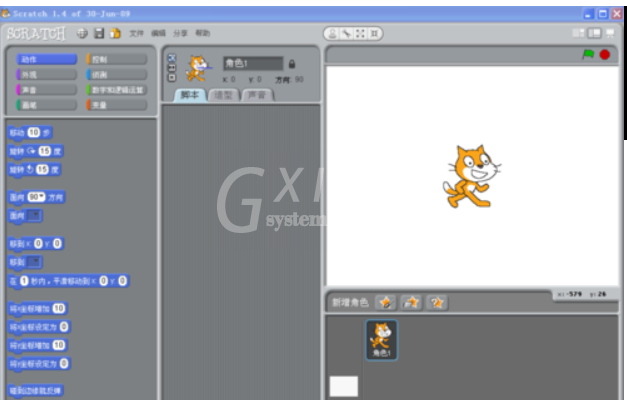
Task: Switch to the 声音 tab
Action: pyautogui.click(x=257, y=95)
